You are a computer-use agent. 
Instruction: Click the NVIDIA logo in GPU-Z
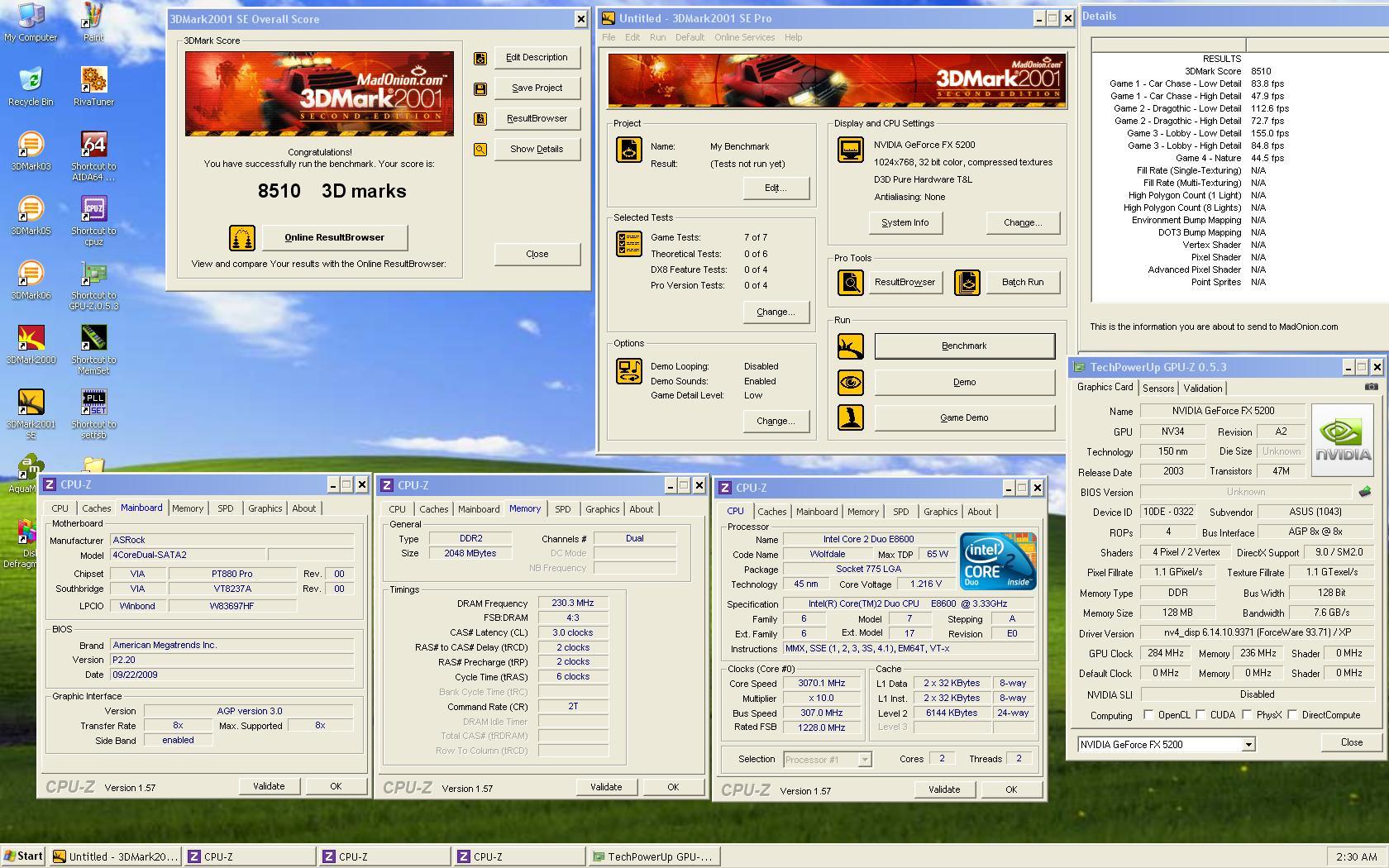(1343, 440)
